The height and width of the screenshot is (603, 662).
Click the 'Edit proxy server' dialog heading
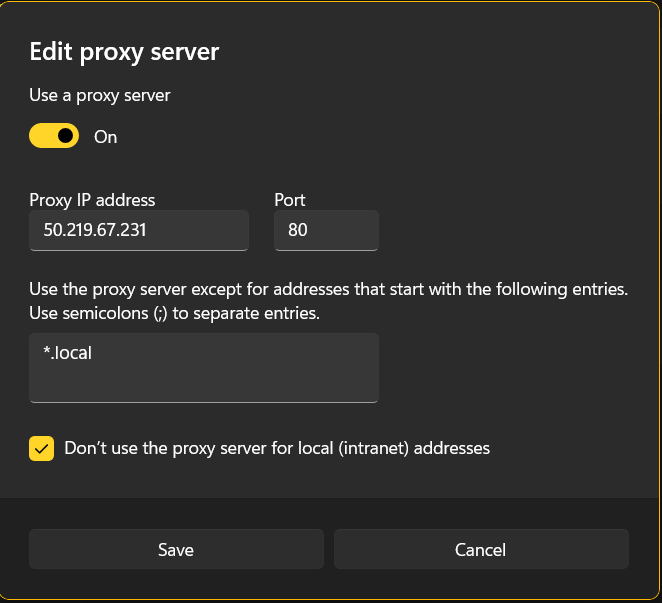tap(124, 52)
